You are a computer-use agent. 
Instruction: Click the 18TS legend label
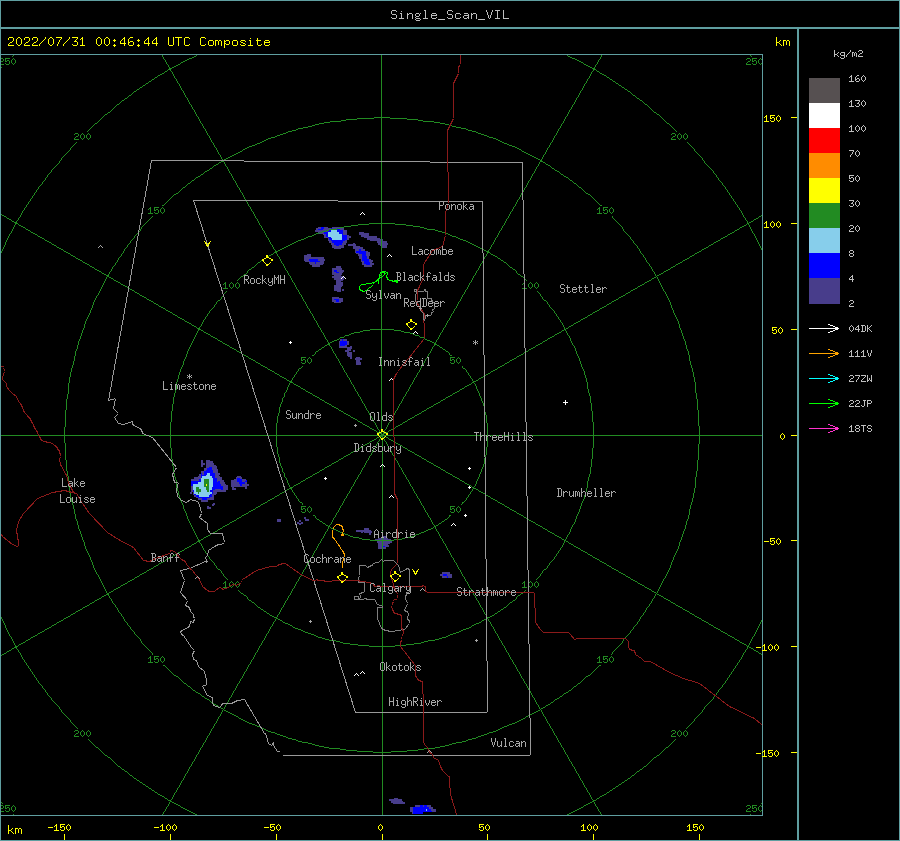860,429
